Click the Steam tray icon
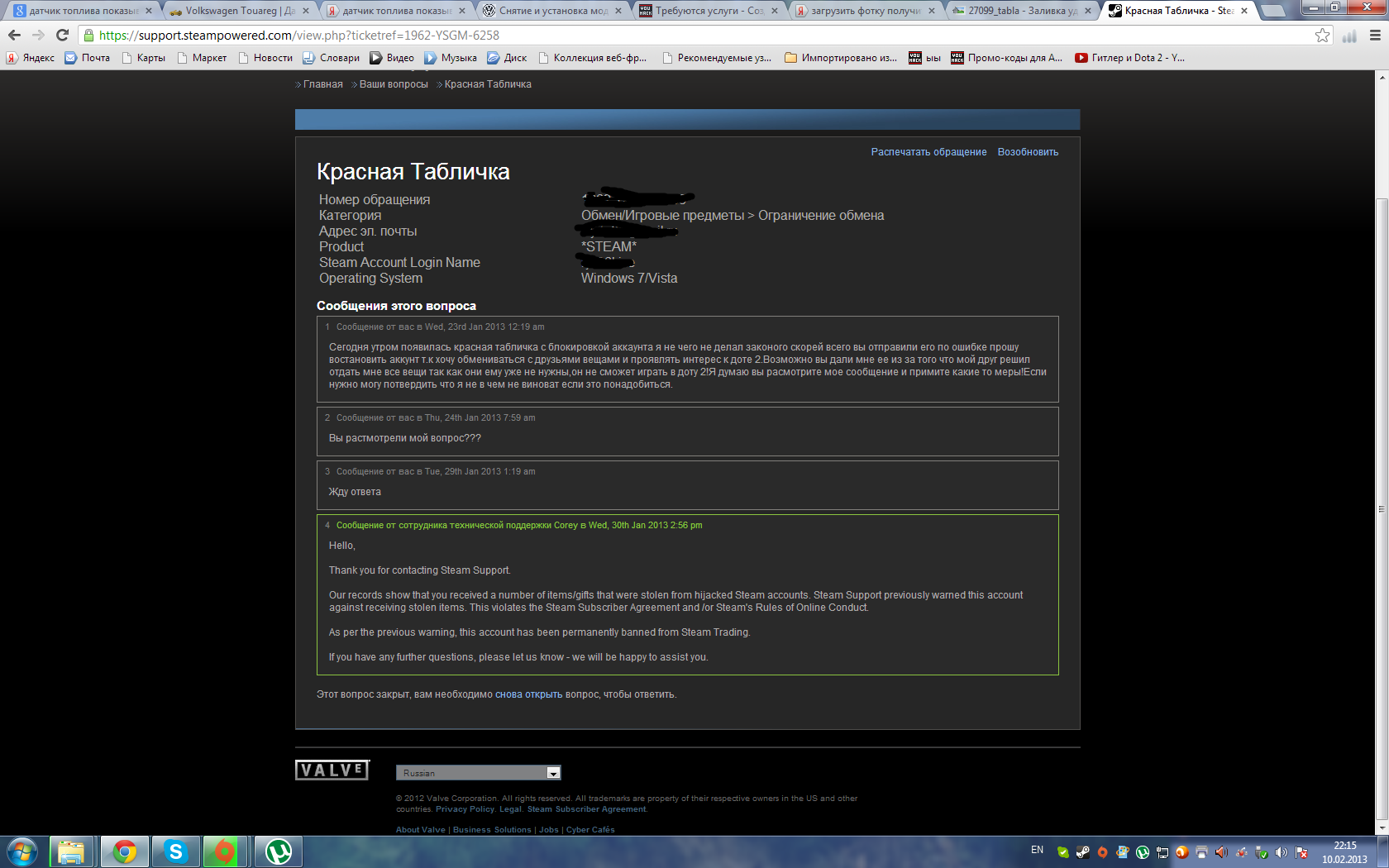This screenshot has width=1389, height=868. [1082, 852]
